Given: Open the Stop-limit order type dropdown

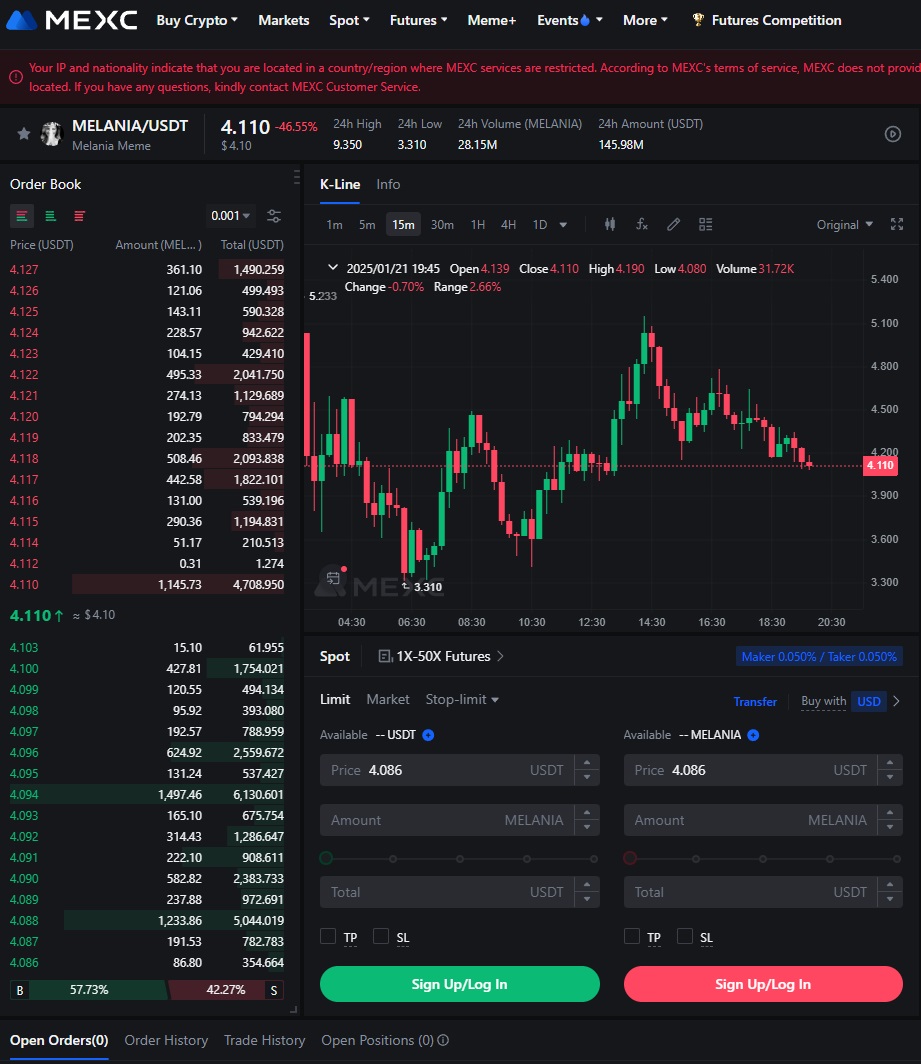Looking at the screenshot, I should [x=462, y=700].
